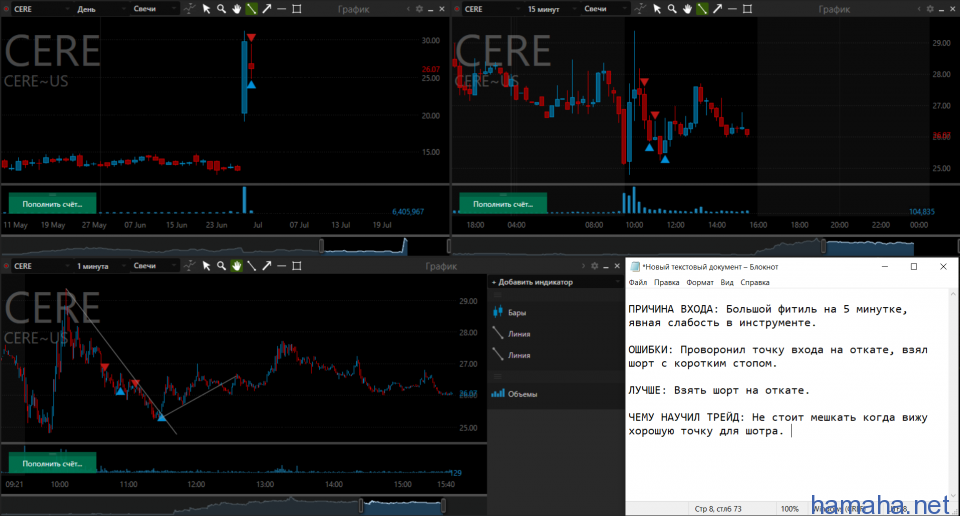Select the arrow tool in the 1-minute chart
This screenshot has width=960, height=516.
[267, 266]
